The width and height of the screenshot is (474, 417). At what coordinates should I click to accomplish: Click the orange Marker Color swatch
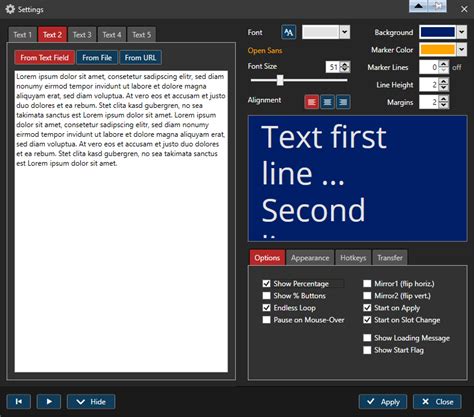click(x=438, y=50)
